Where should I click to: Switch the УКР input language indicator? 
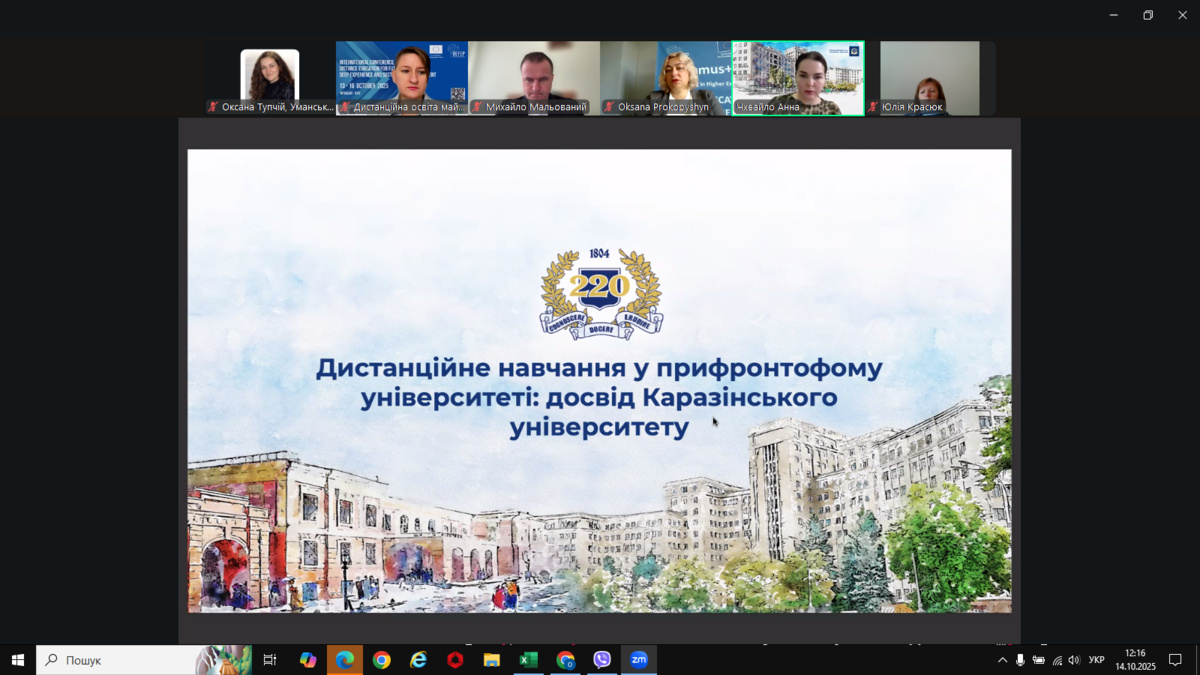pos(1096,660)
